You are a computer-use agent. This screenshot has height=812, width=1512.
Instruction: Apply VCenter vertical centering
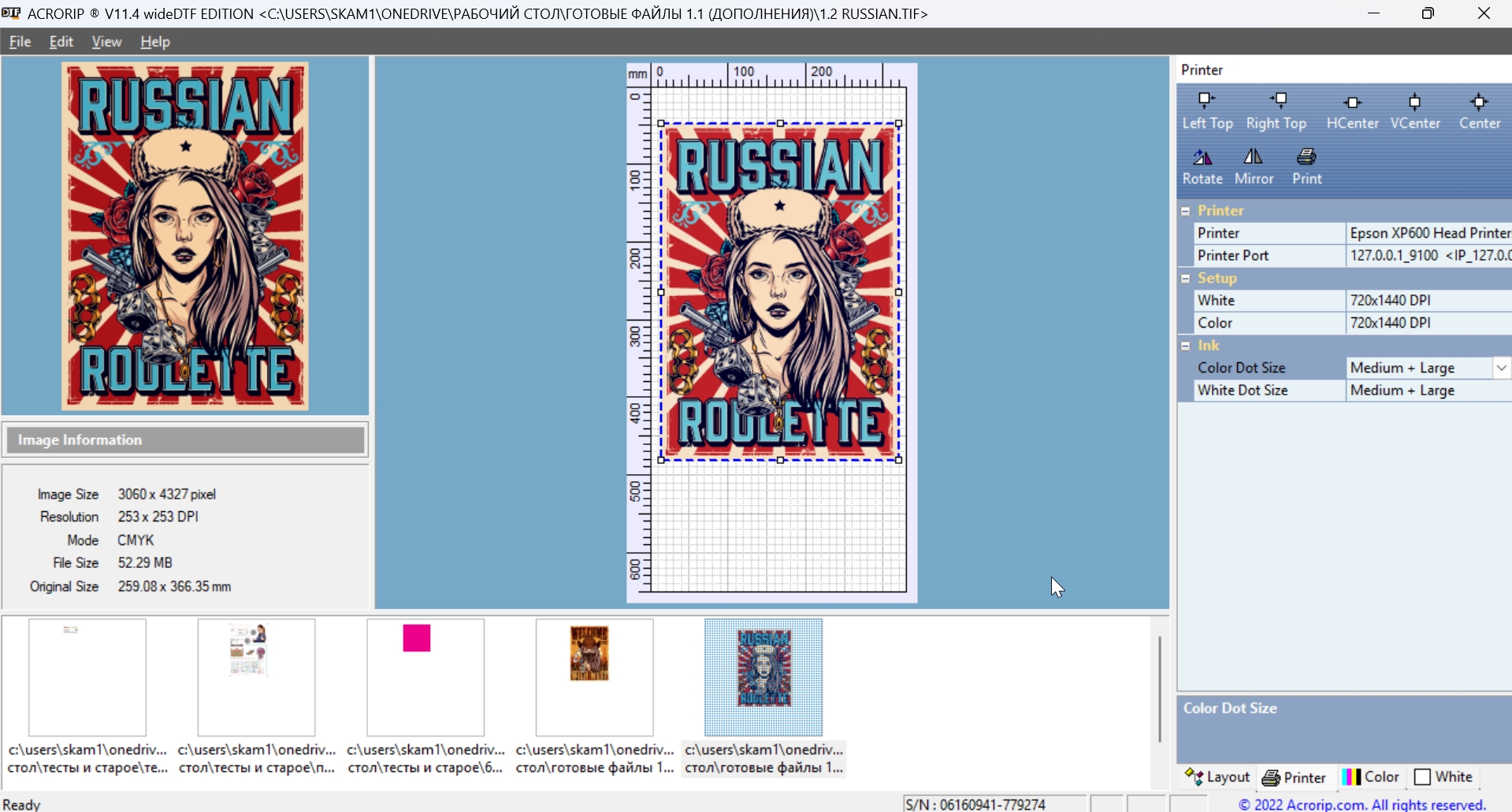click(x=1415, y=111)
